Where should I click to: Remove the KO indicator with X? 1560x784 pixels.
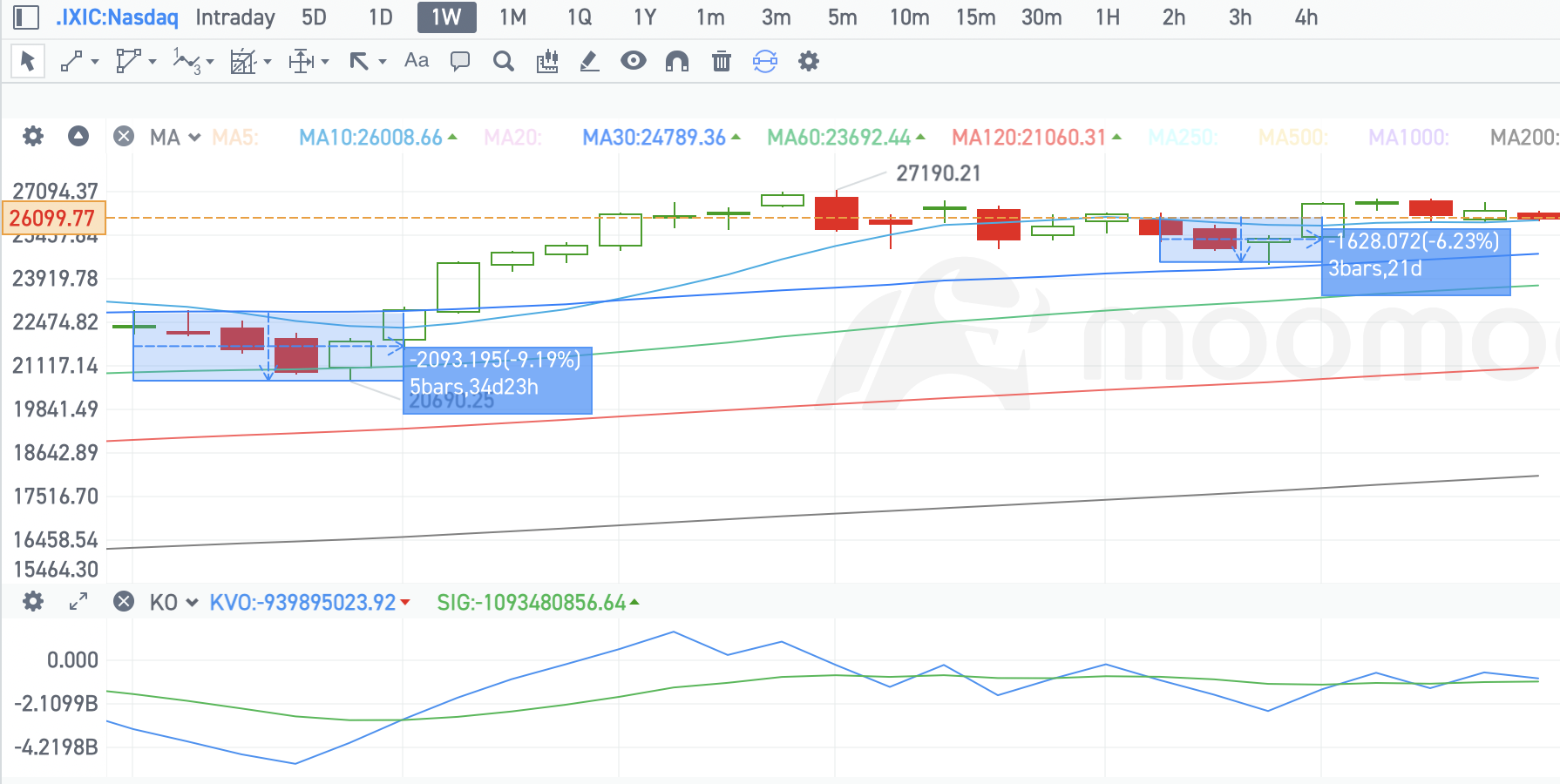124,602
